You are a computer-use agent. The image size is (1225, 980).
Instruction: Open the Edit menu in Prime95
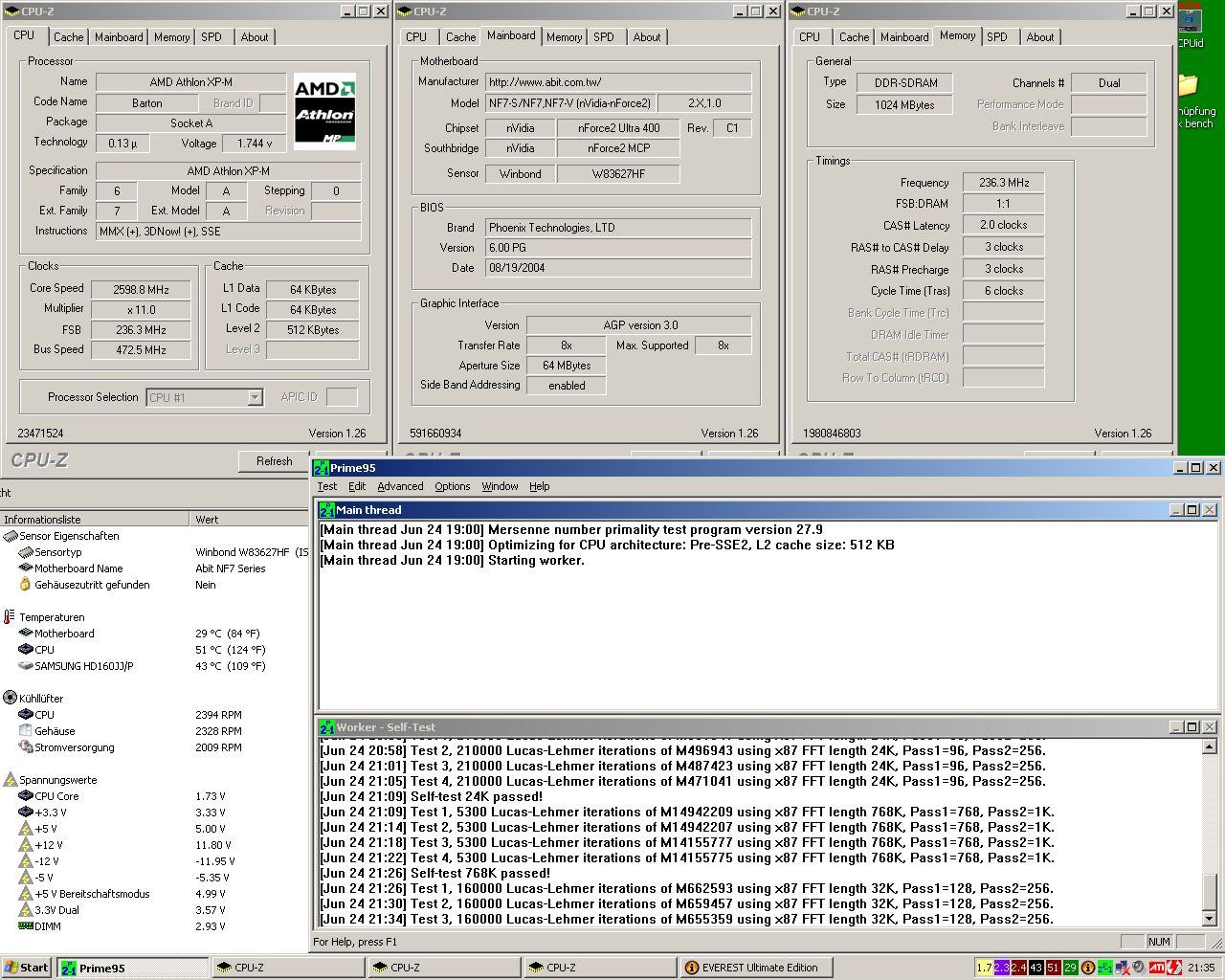click(x=357, y=486)
